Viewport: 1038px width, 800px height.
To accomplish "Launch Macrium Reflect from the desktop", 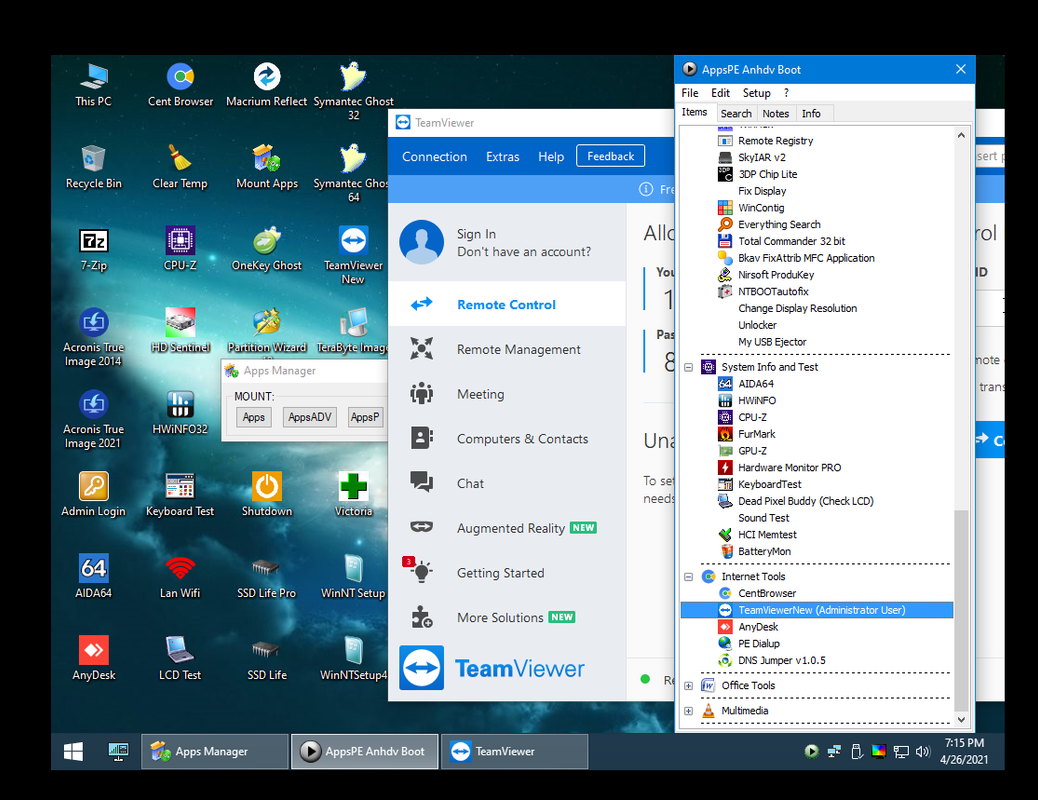I will tap(267, 85).
